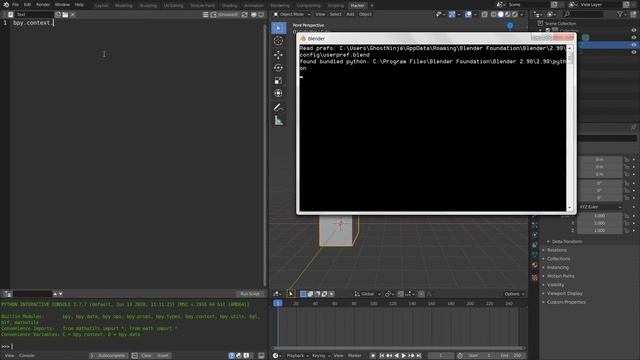Select the Measure tool in viewport toolbar
Image resolution: width=640 pixels, height=360 pixels.
click(x=278, y=120)
